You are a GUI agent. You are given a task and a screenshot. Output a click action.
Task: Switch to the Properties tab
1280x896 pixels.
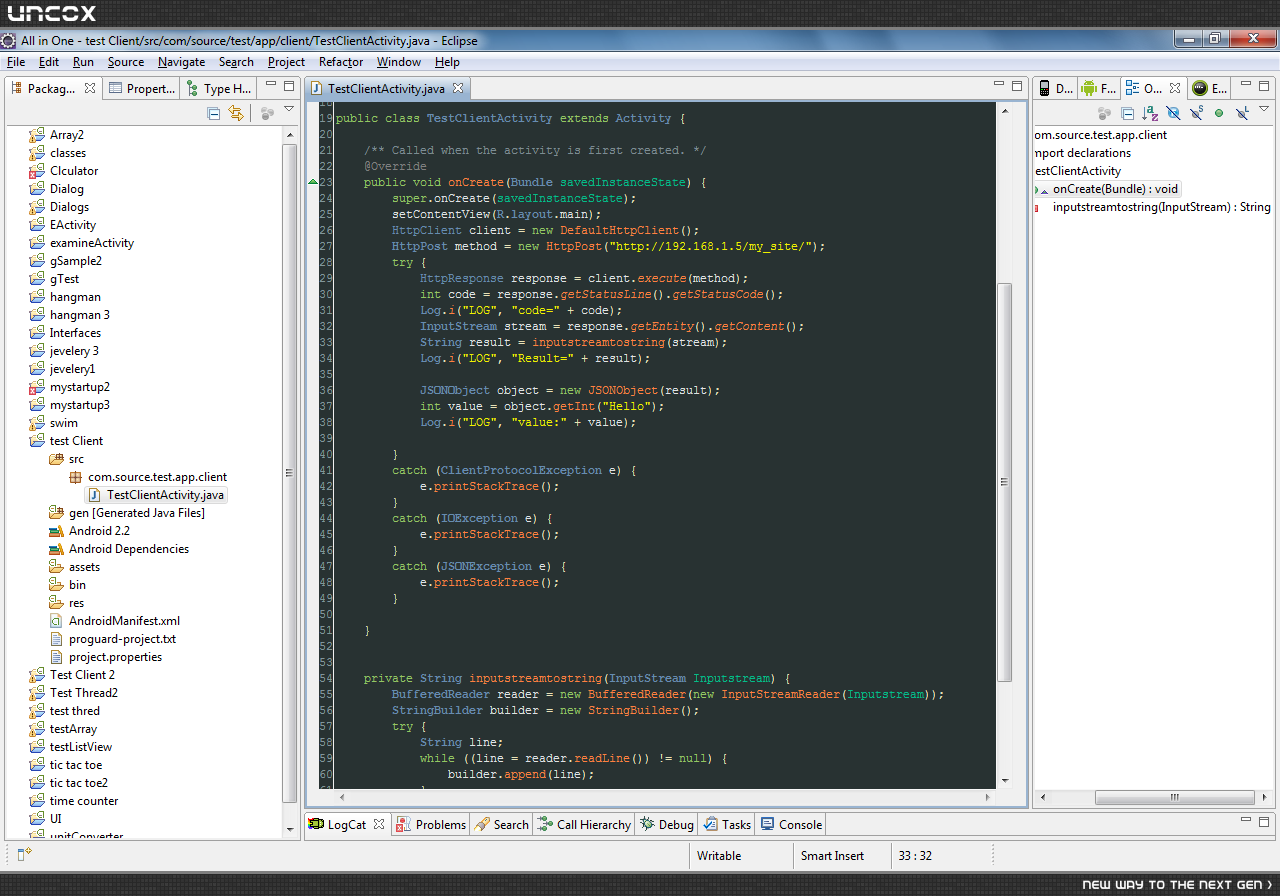point(143,88)
